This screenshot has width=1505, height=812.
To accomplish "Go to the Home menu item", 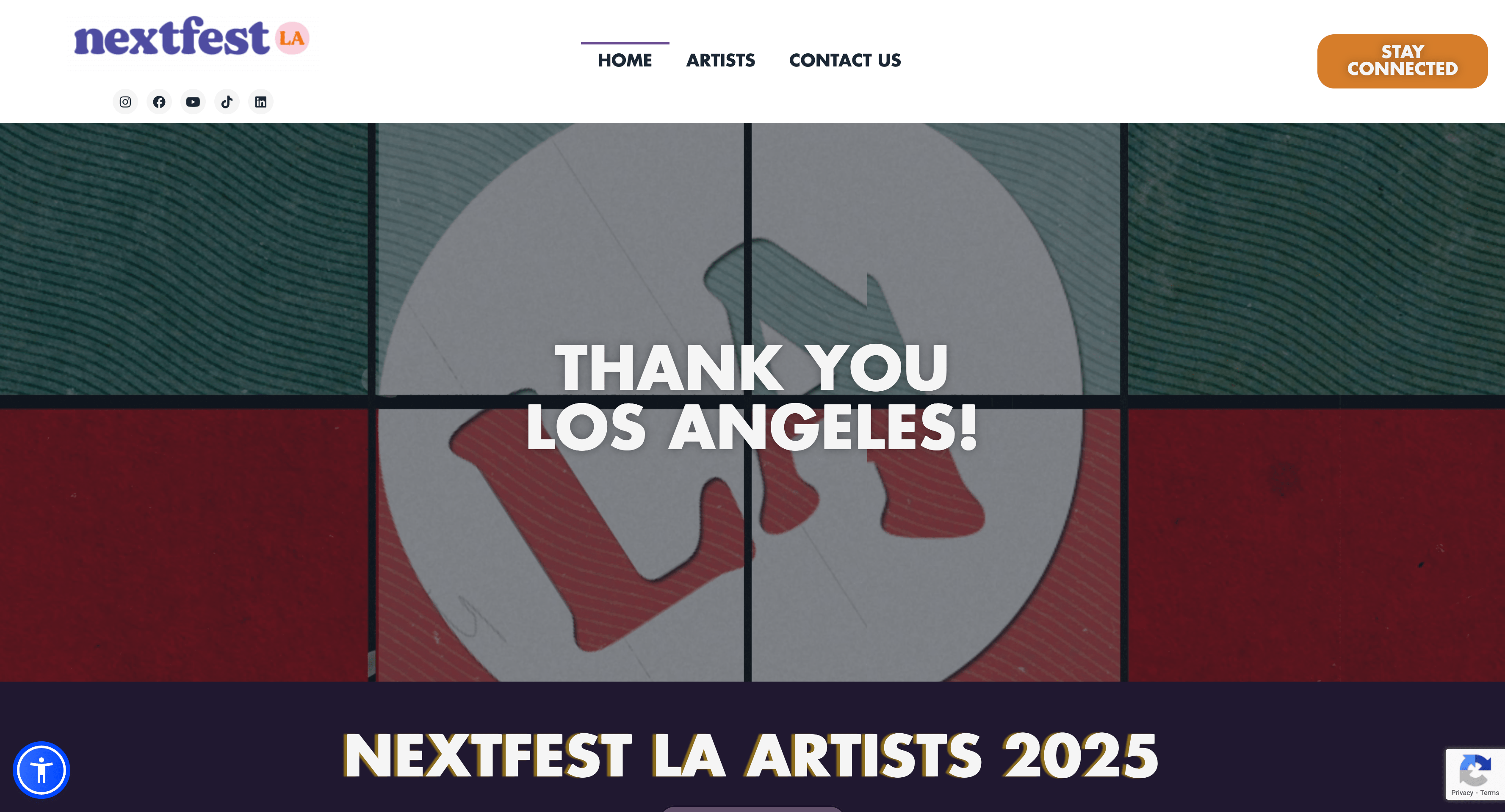I will 625,60.
